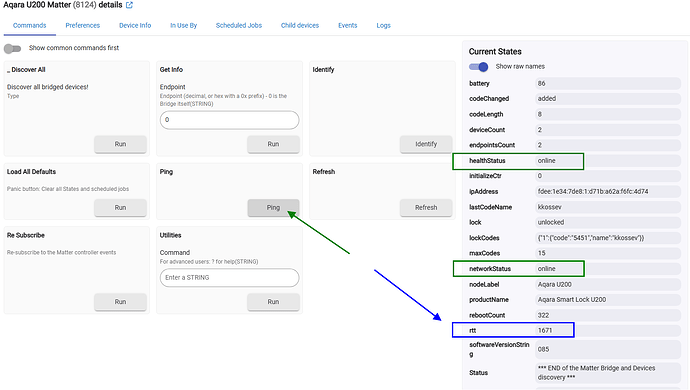
Task: Open the Logs tab
Action: tap(383, 26)
